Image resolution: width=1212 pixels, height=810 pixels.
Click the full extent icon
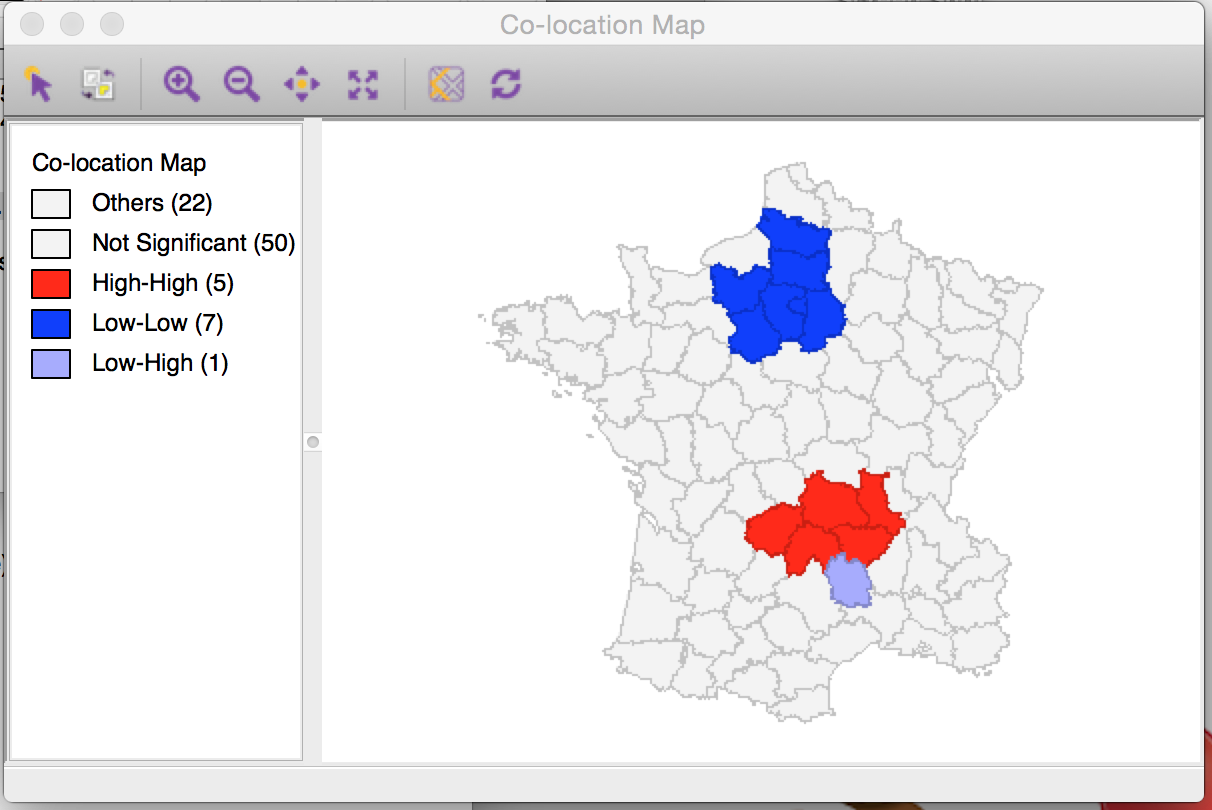[x=363, y=84]
